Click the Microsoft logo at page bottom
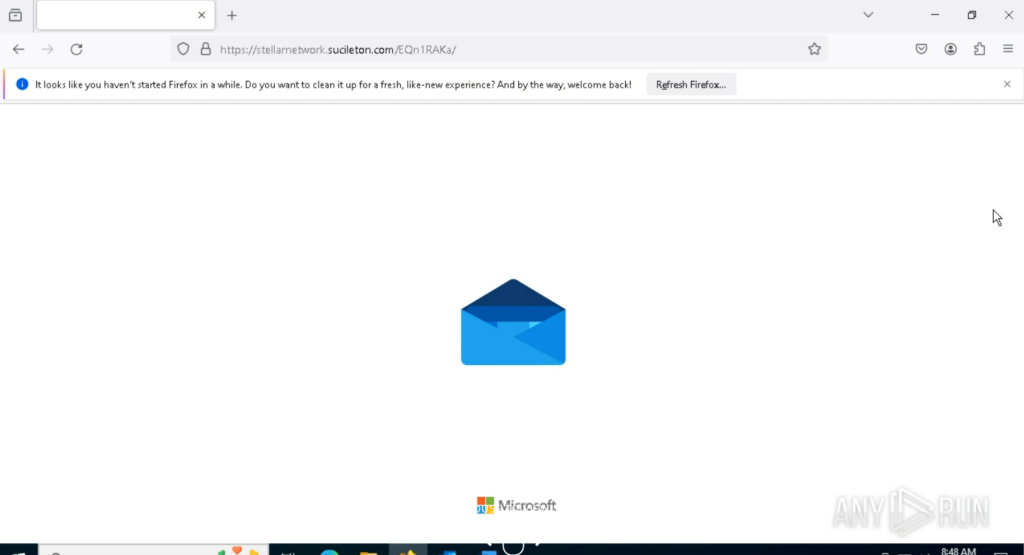The image size is (1024, 555). click(517, 505)
